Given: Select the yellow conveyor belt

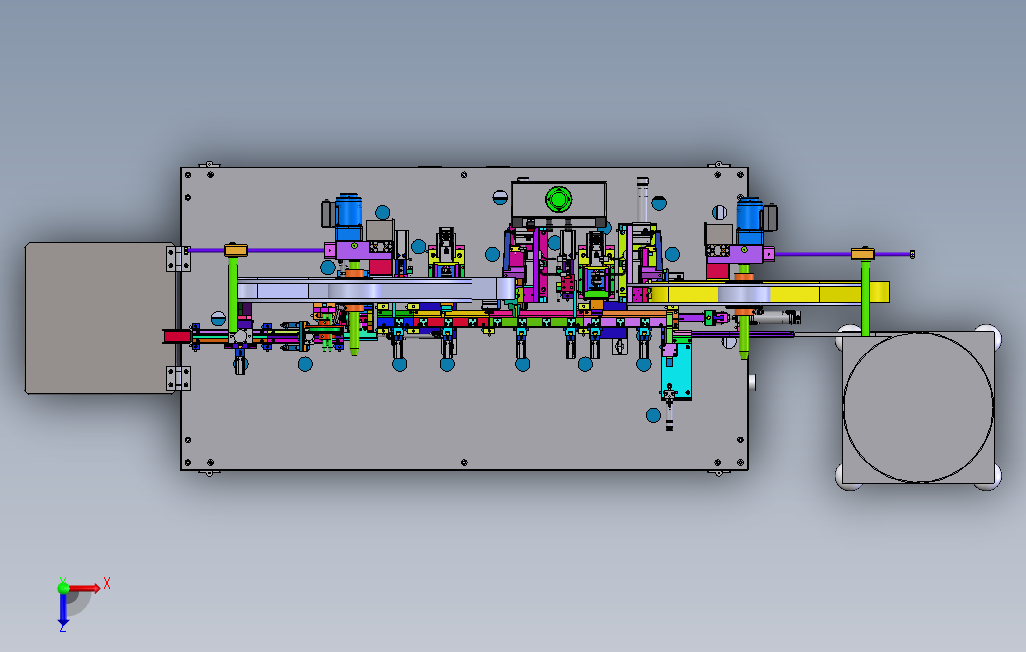Looking at the screenshot, I should pos(769,293).
